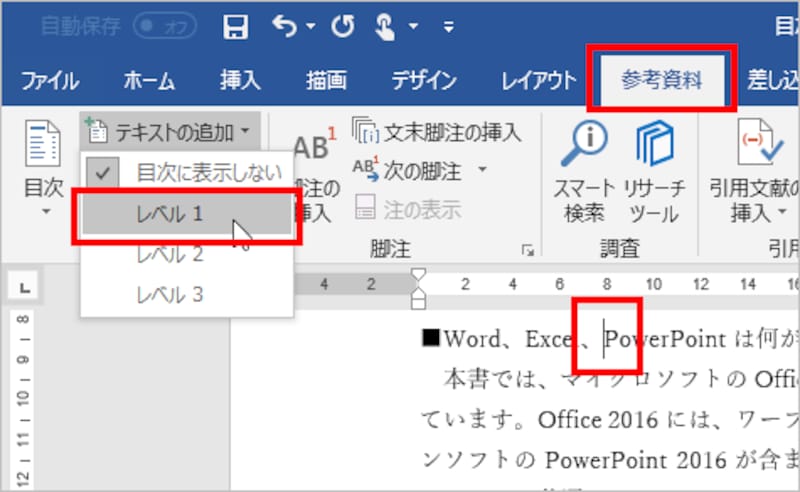The width and height of the screenshot is (800, 492).
Task: Click the テキストの追加 dropdown button
Action: click(x=170, y=132)
